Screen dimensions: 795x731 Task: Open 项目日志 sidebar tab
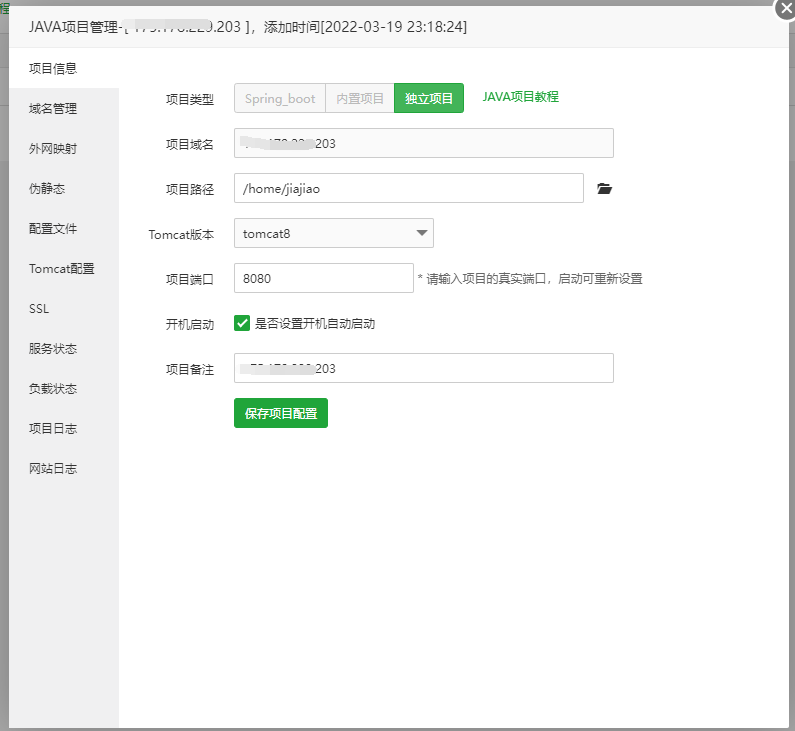tap(64, 429)
